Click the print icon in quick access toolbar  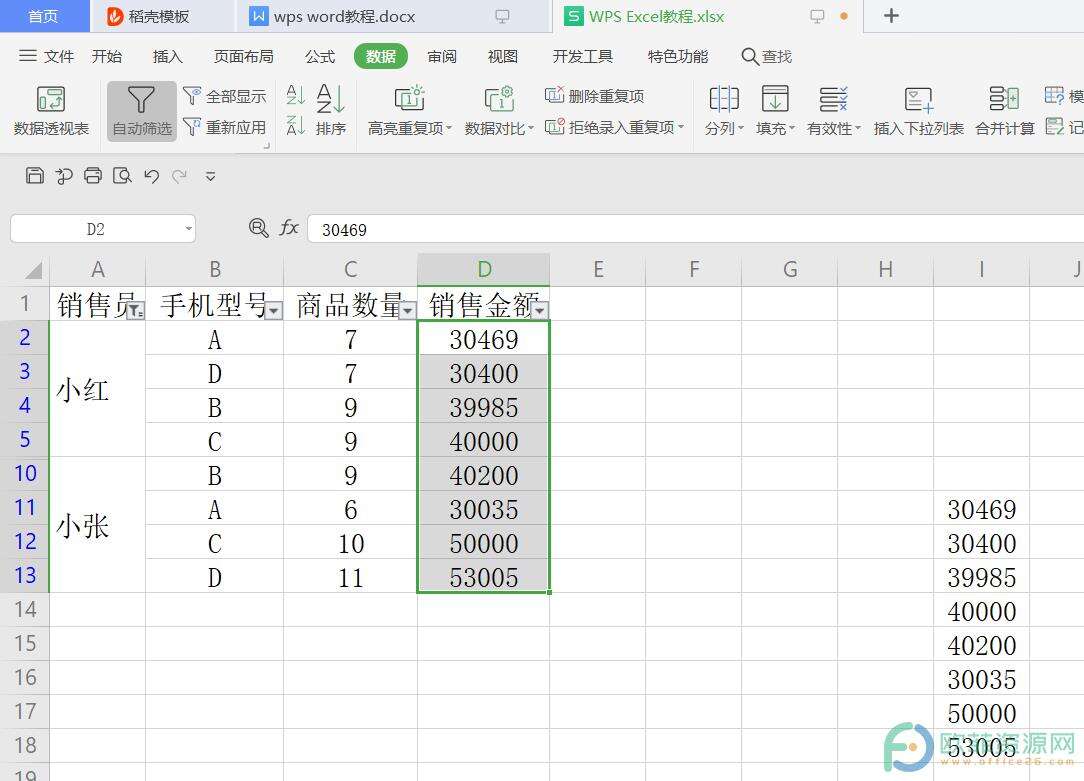coord(93,177)
